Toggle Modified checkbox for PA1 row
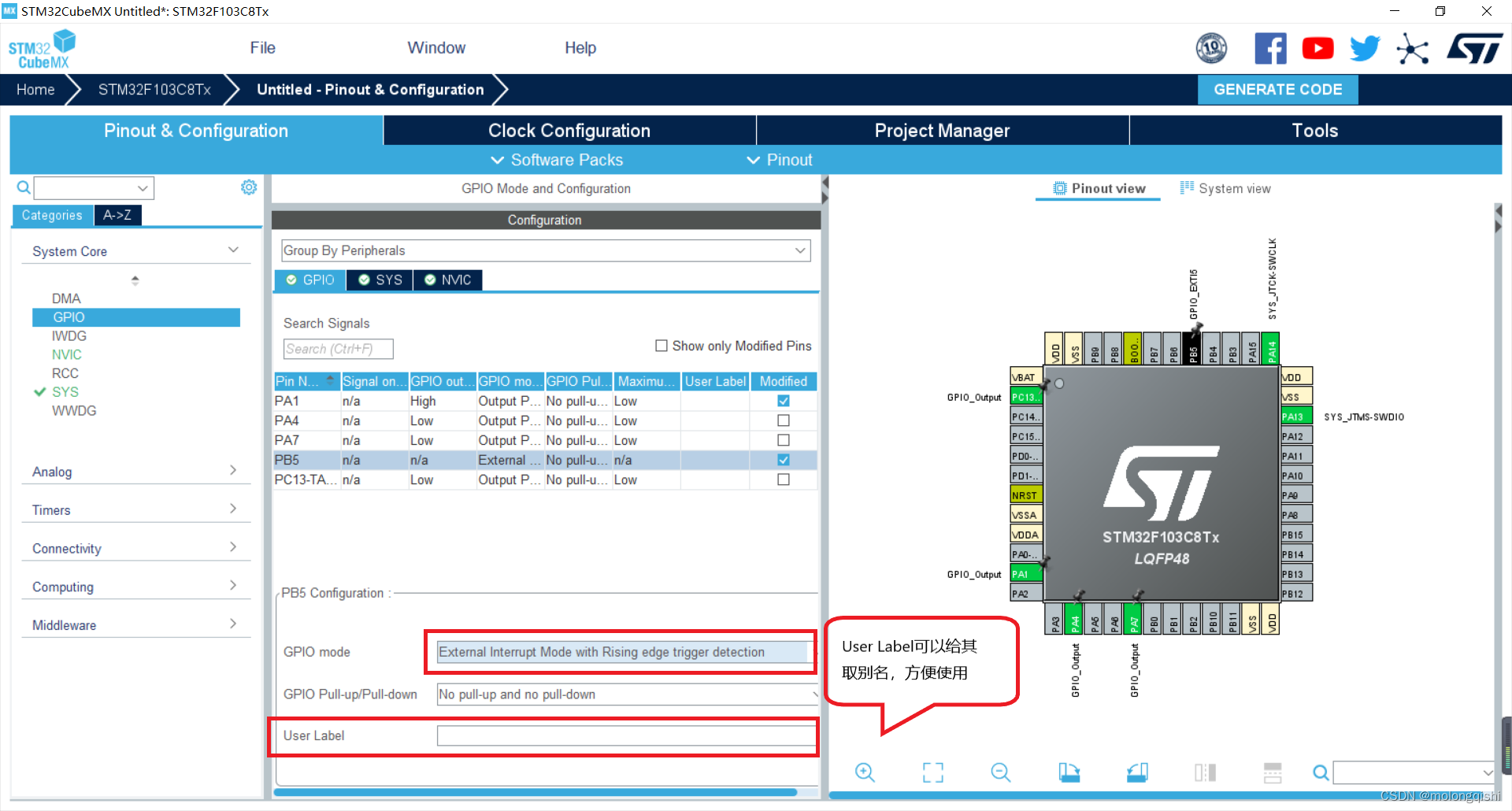Viewport: 1512px width, 811px height. [783, 401]
